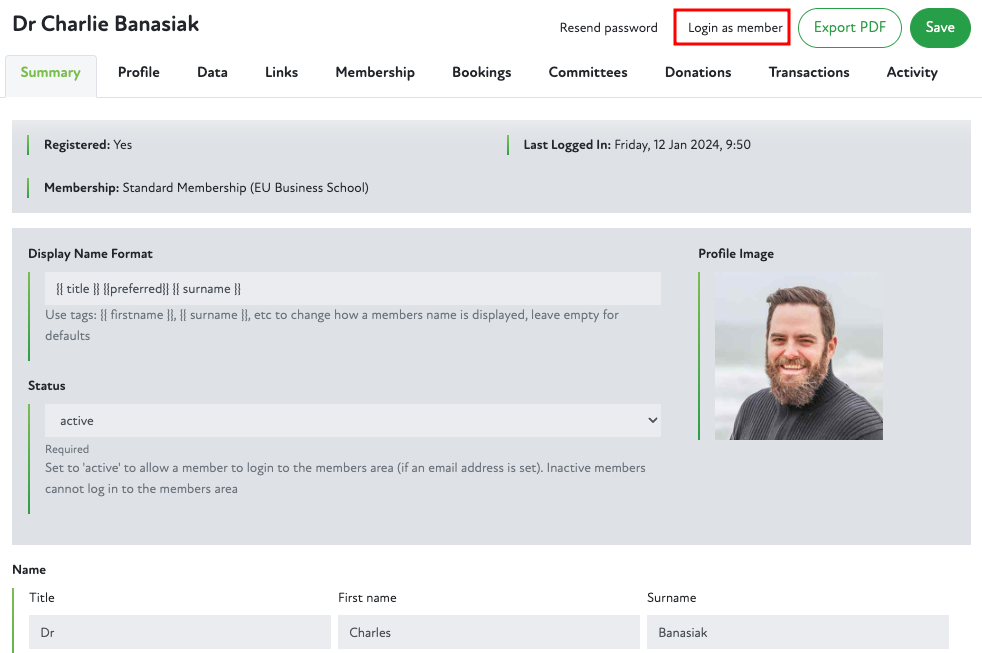Viewport: 982px width, 653px height.
Task: Click the Display Name Format field
Action: [352, 289]
